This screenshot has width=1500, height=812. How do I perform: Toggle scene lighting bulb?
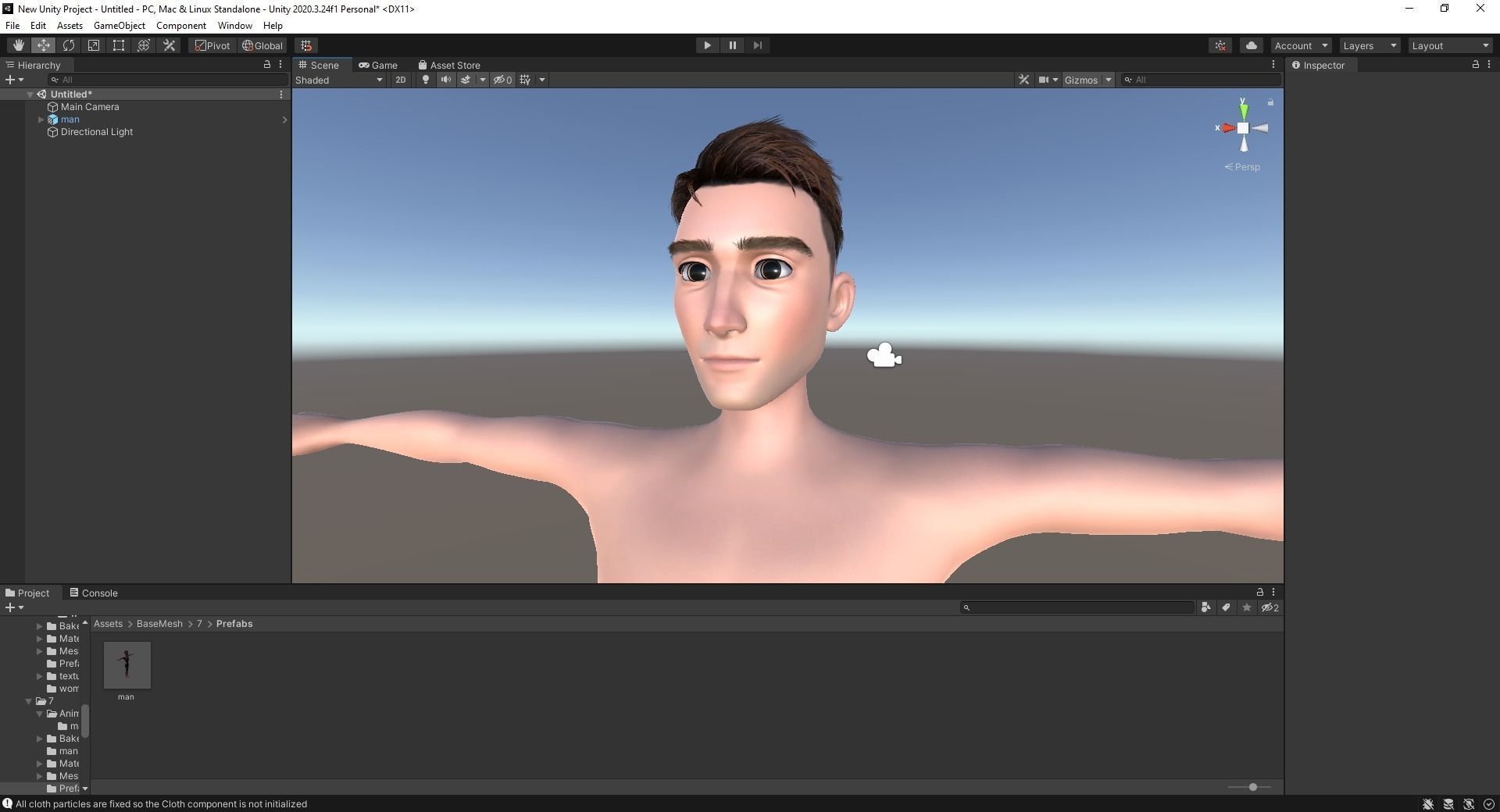click(x=425, y=80)
